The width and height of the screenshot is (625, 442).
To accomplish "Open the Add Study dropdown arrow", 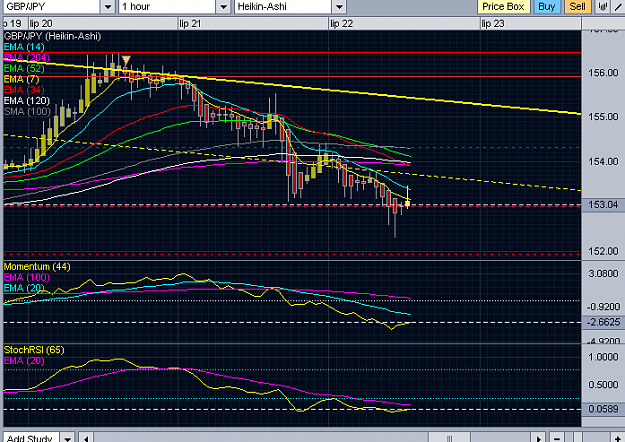I will [68, 437].
